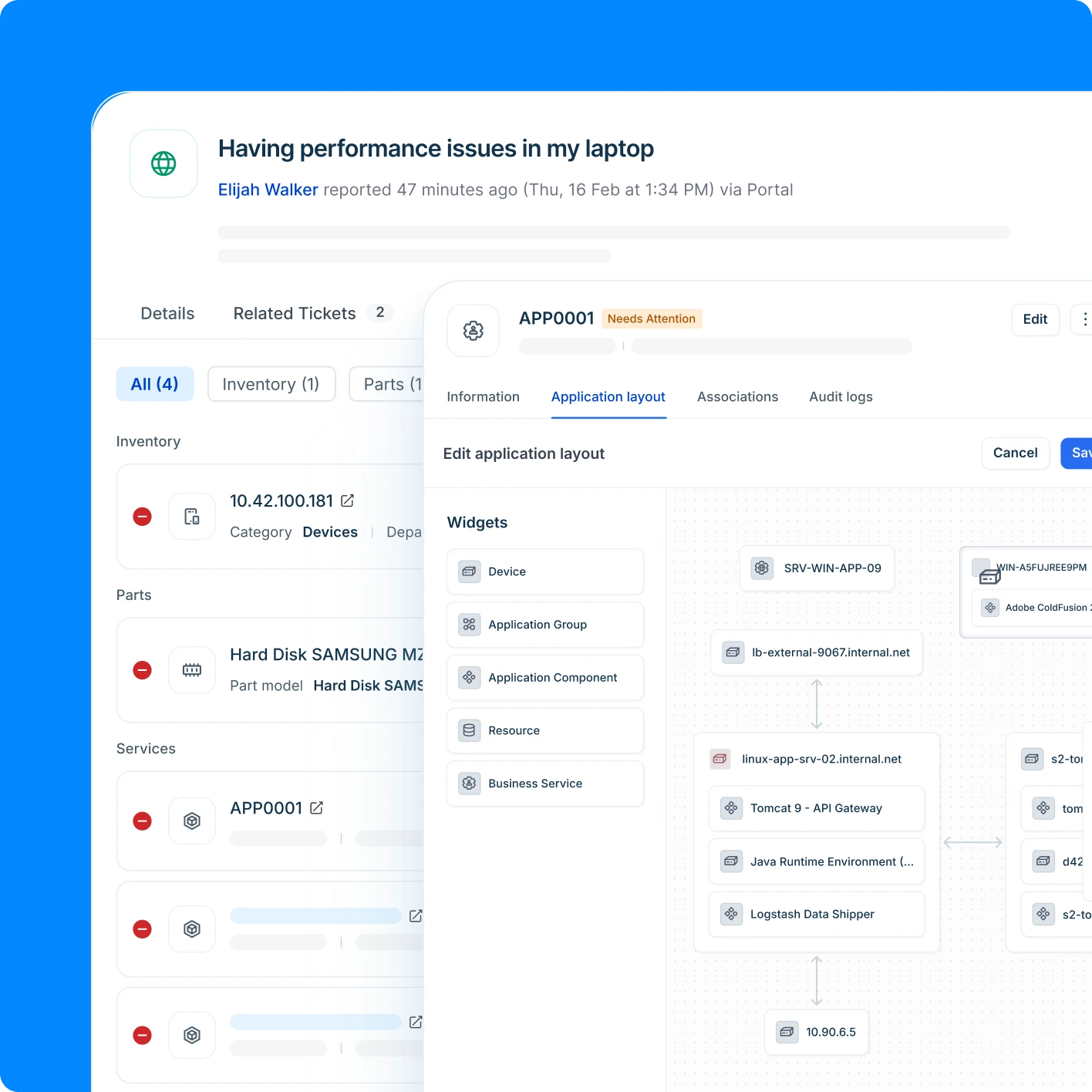Switch to Related Tickets tab
The width and height of the screenshot is (1092, 1092).
point(295,313)
